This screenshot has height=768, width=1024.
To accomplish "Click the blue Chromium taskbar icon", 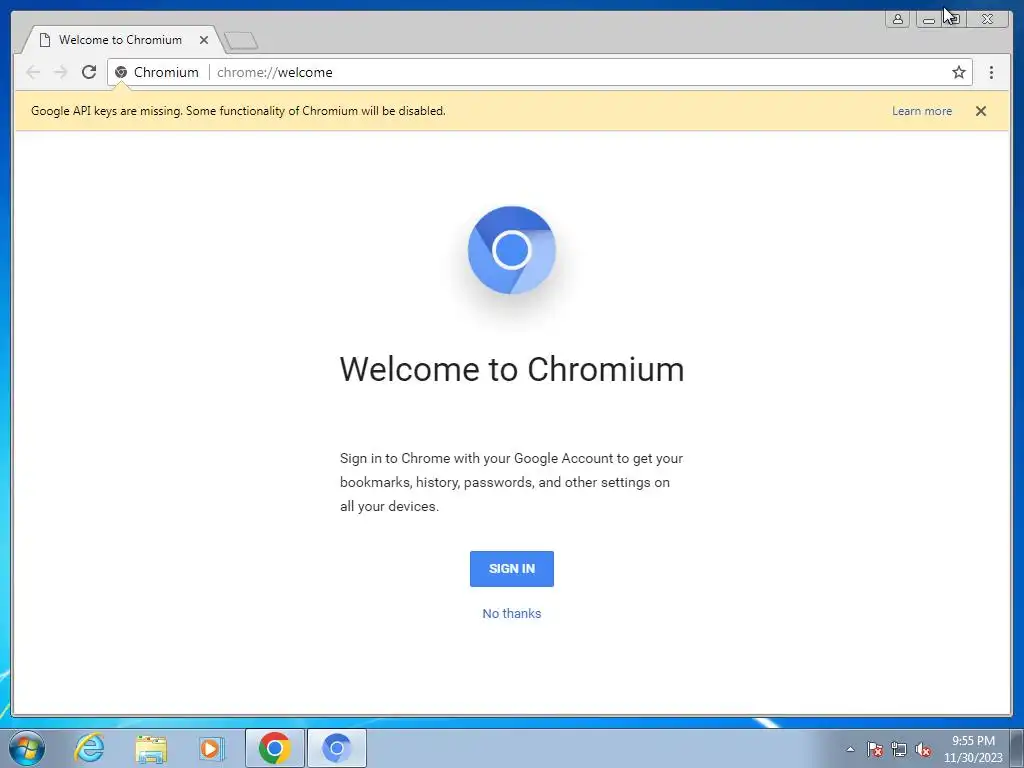I will tap(336, 748).
